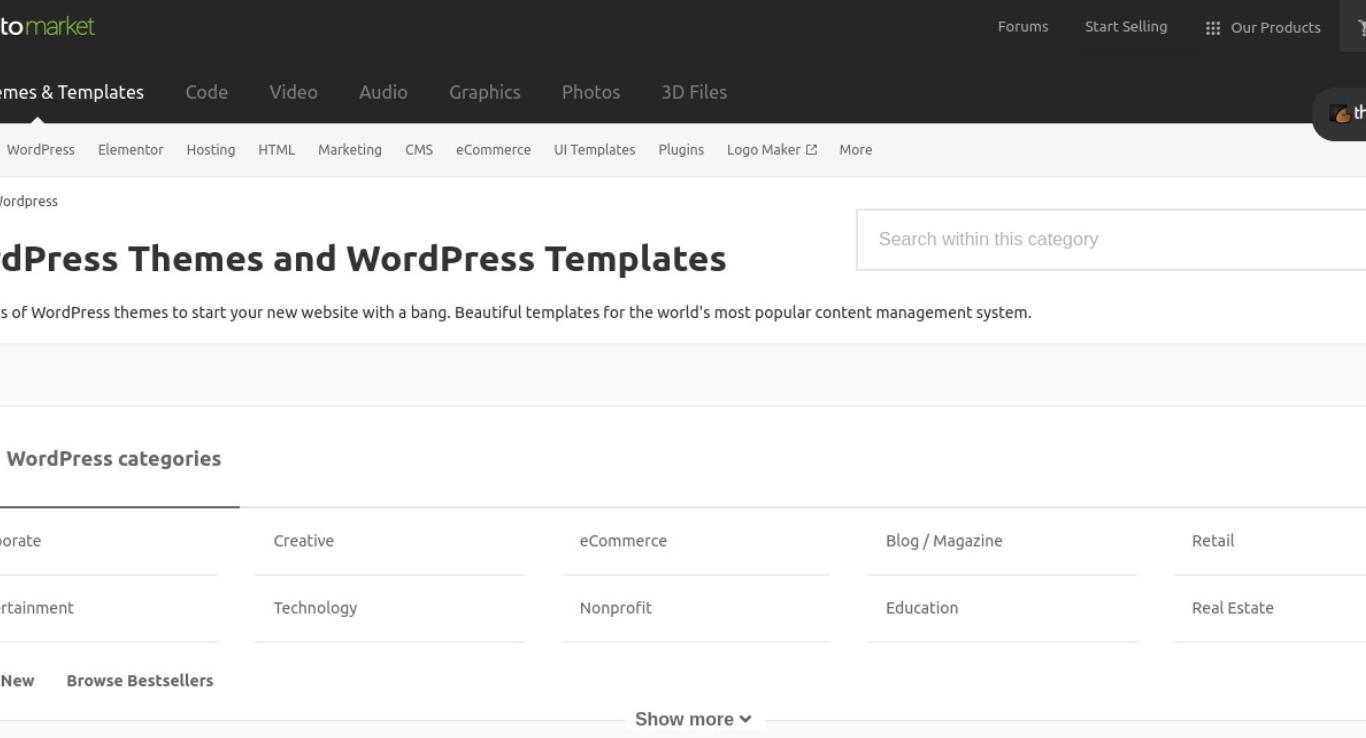
Task: Select the WordPress categories tab
Action: (x=114, y=459)
